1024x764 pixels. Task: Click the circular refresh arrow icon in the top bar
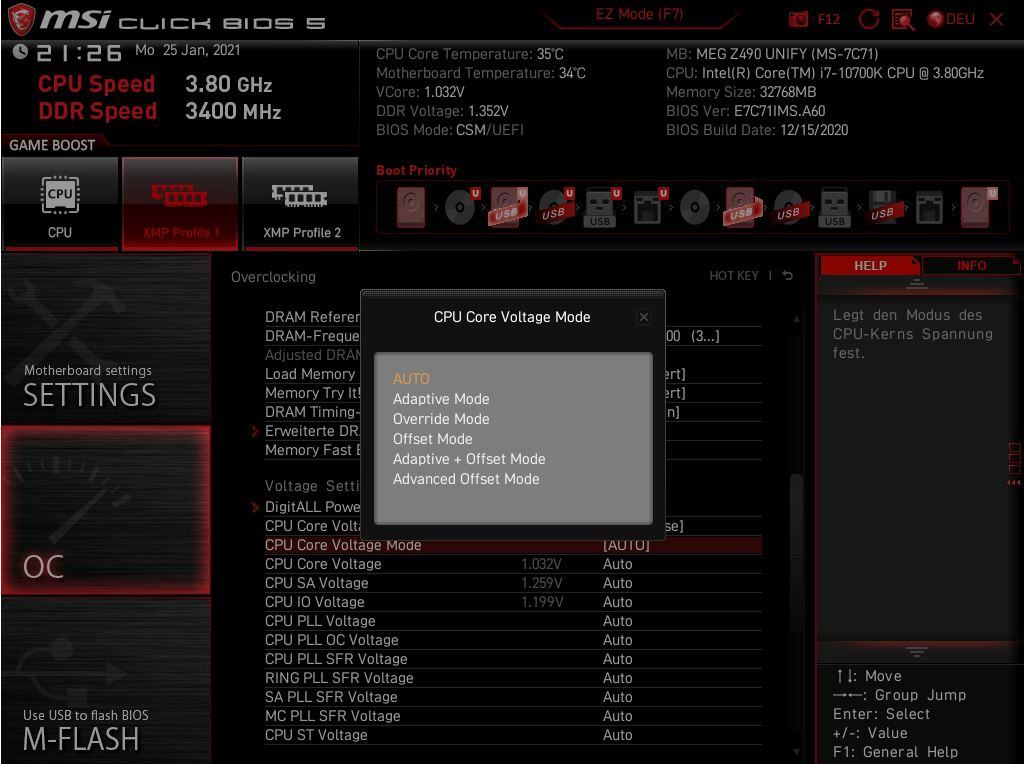click(869, 20)
